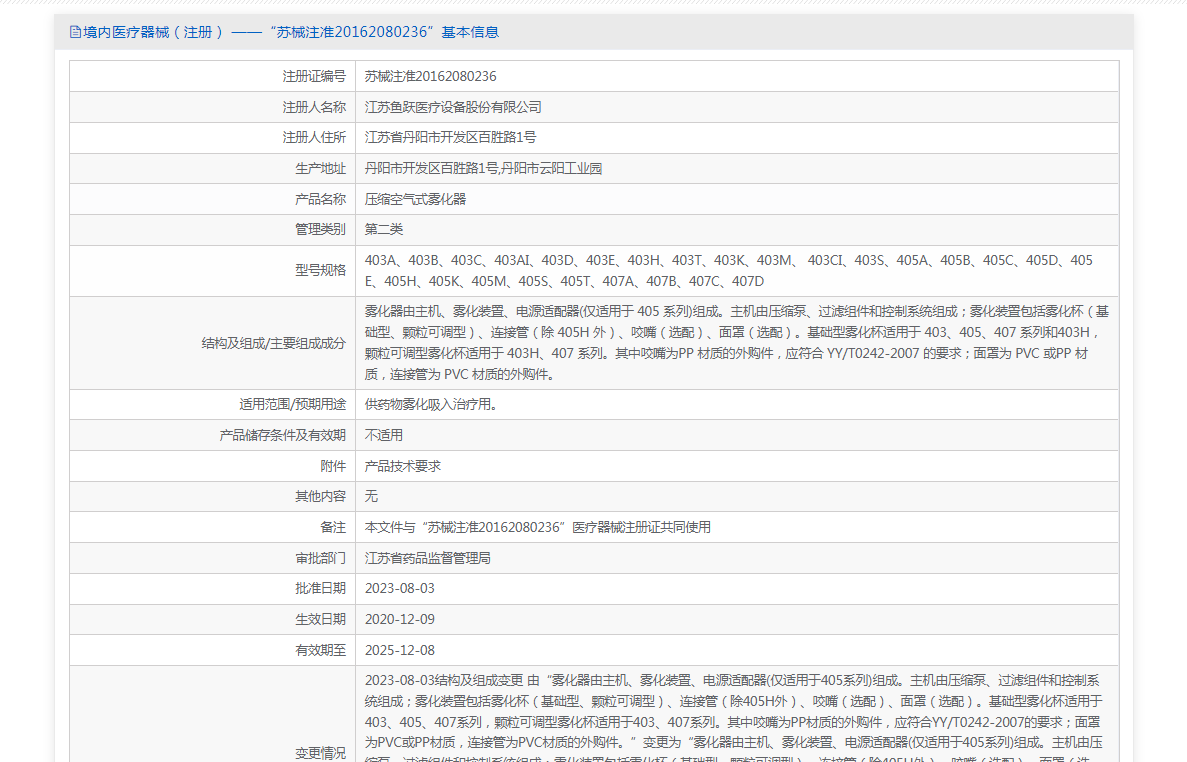This screenshot has width=1187, height=762.
Task: Select the approving department 江苏省药品监督管理局
Action: pyautogui.click(x=428, y=558)
